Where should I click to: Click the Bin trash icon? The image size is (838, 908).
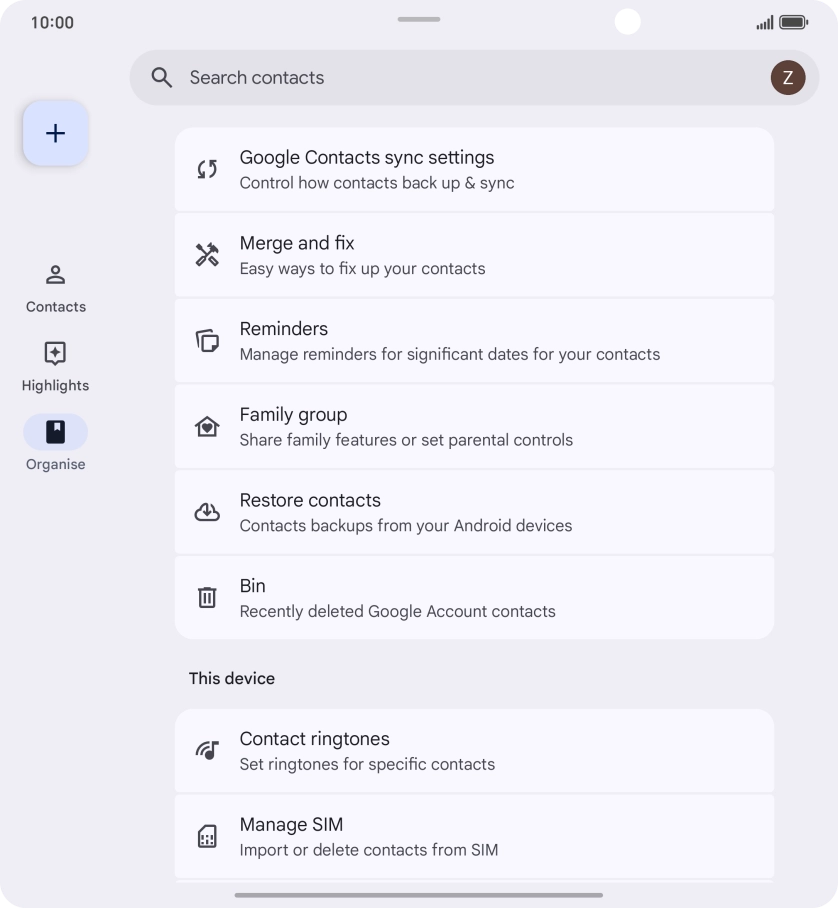[x=207, y=598]
